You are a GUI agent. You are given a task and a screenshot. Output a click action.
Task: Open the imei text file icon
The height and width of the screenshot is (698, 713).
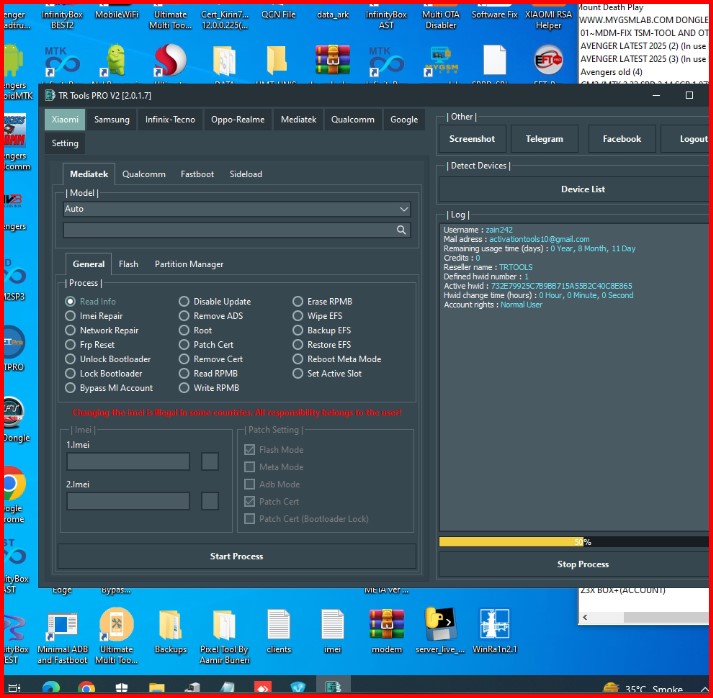pyautogui.click(x=332, y=625)
